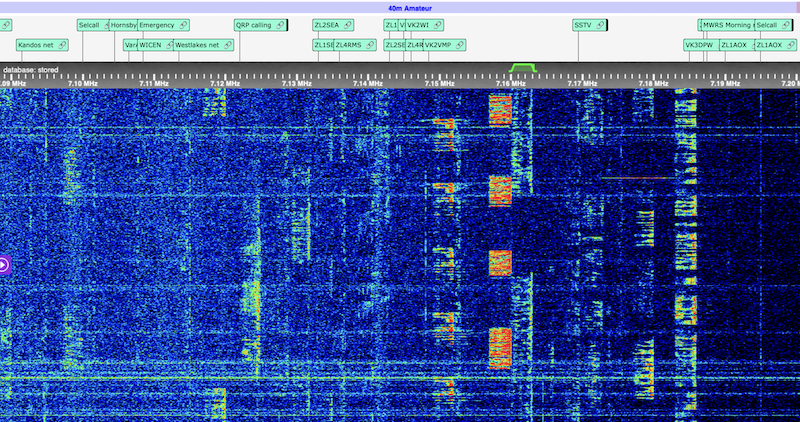The width and height of the screenshot is (800, 422).
Task: Click the link icon on Emergency label
Action: pos(183,25)
